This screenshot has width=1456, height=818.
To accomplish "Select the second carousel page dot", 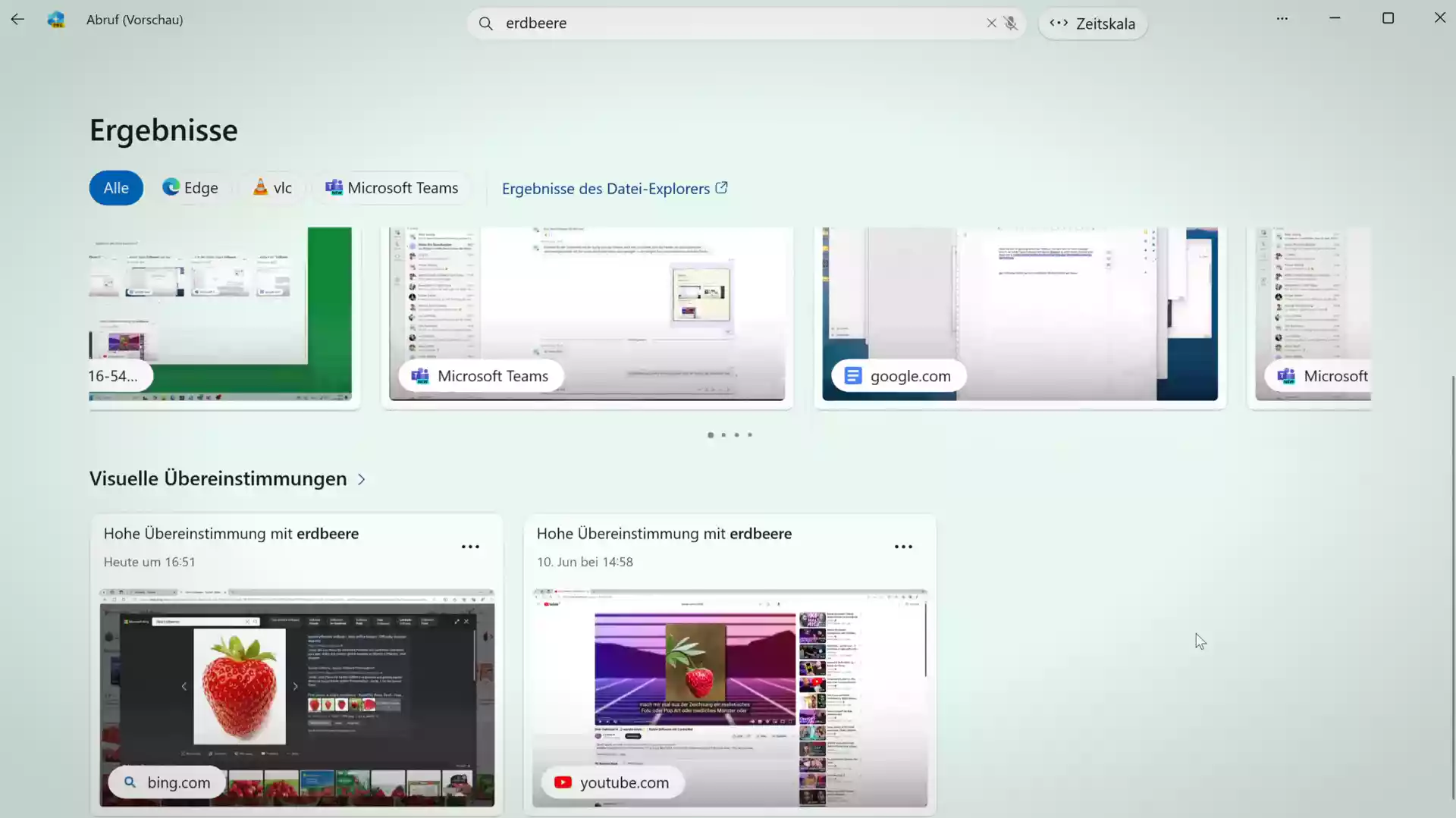I will [723, 435].
